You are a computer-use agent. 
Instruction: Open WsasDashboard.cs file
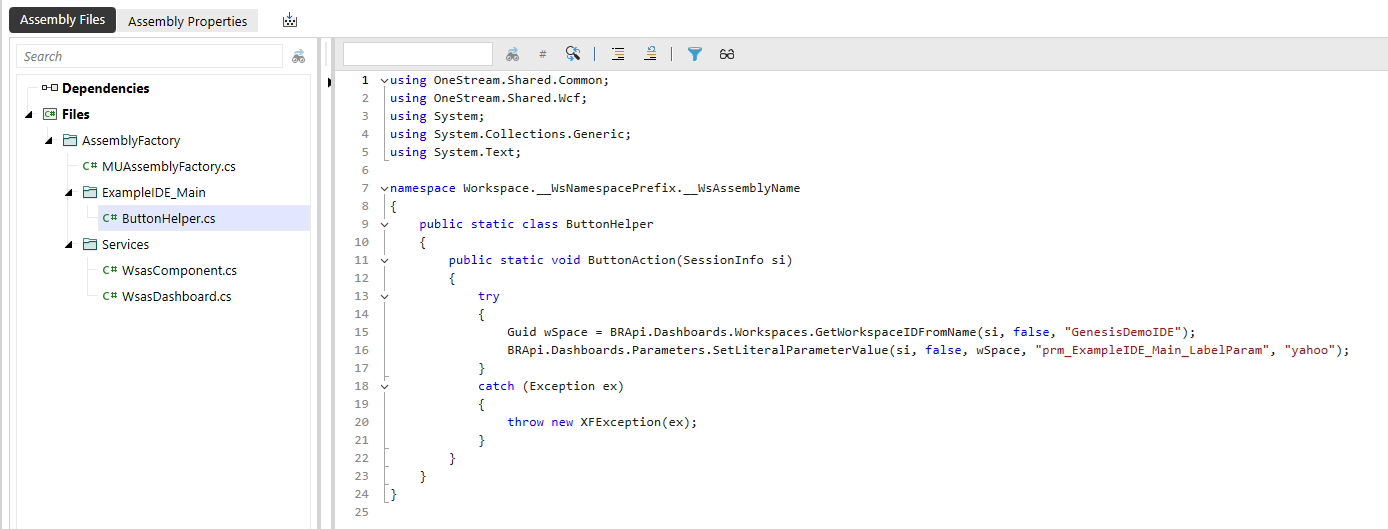pos(176,297)
